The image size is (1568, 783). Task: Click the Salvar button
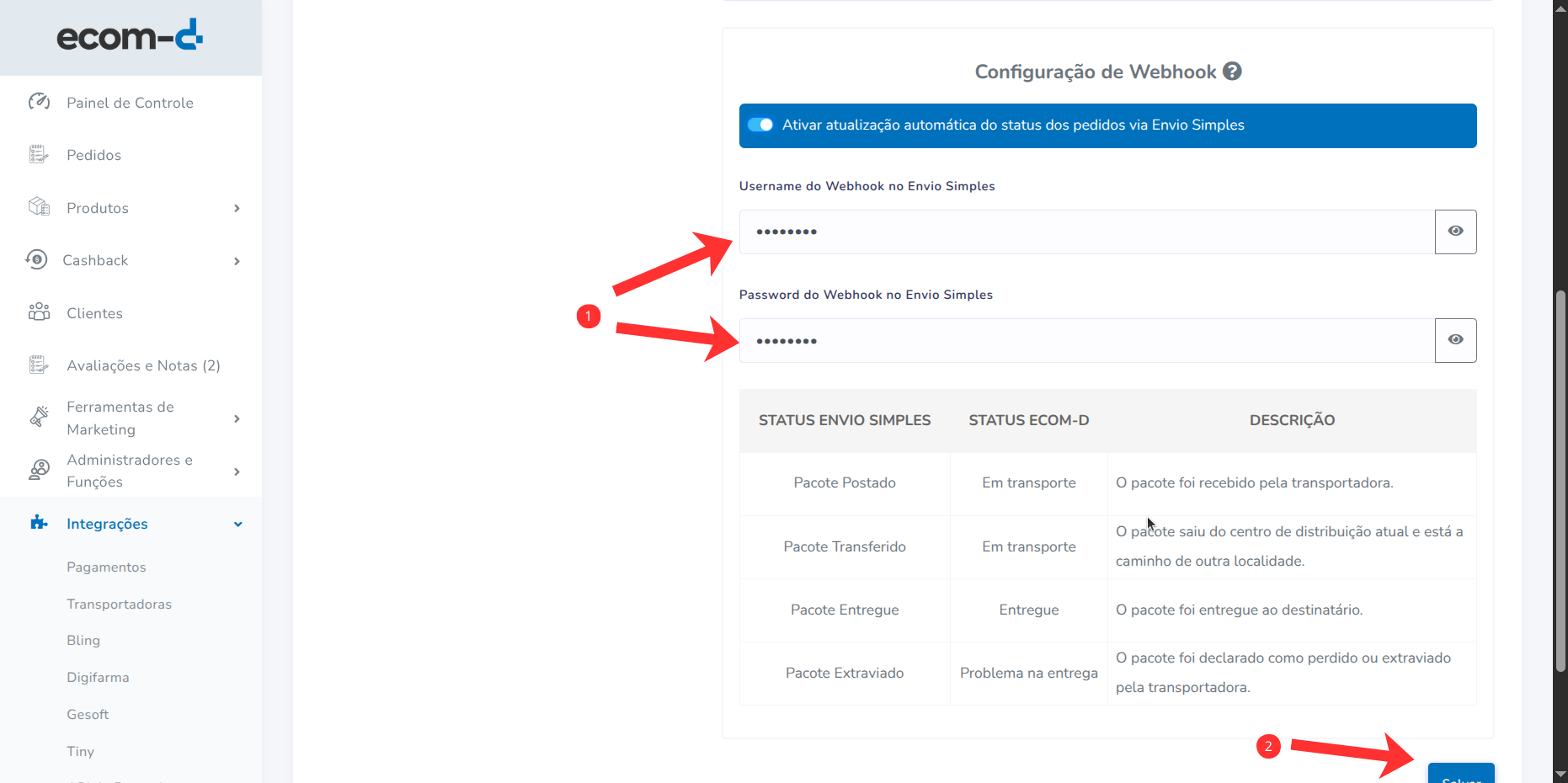point(1460,775)
